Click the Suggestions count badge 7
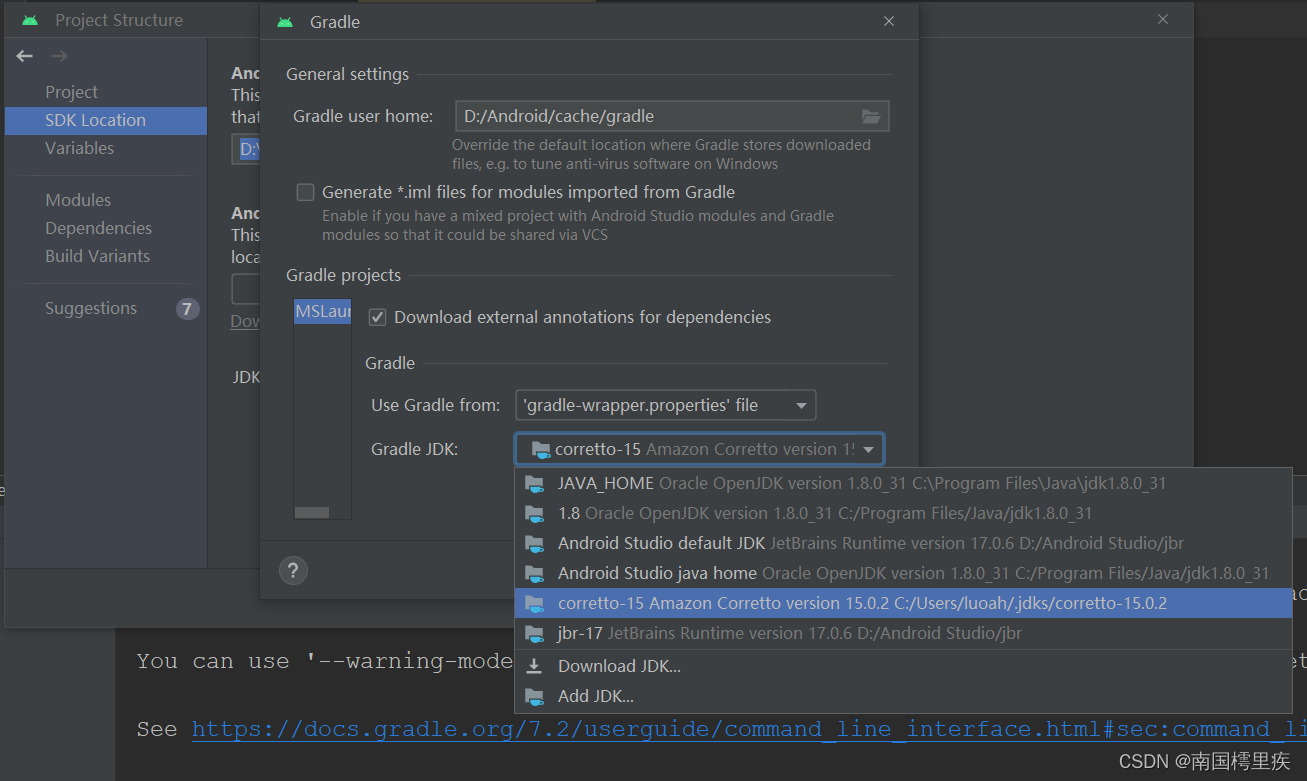This screenshot has width=1307, height=781. point(187,308)
